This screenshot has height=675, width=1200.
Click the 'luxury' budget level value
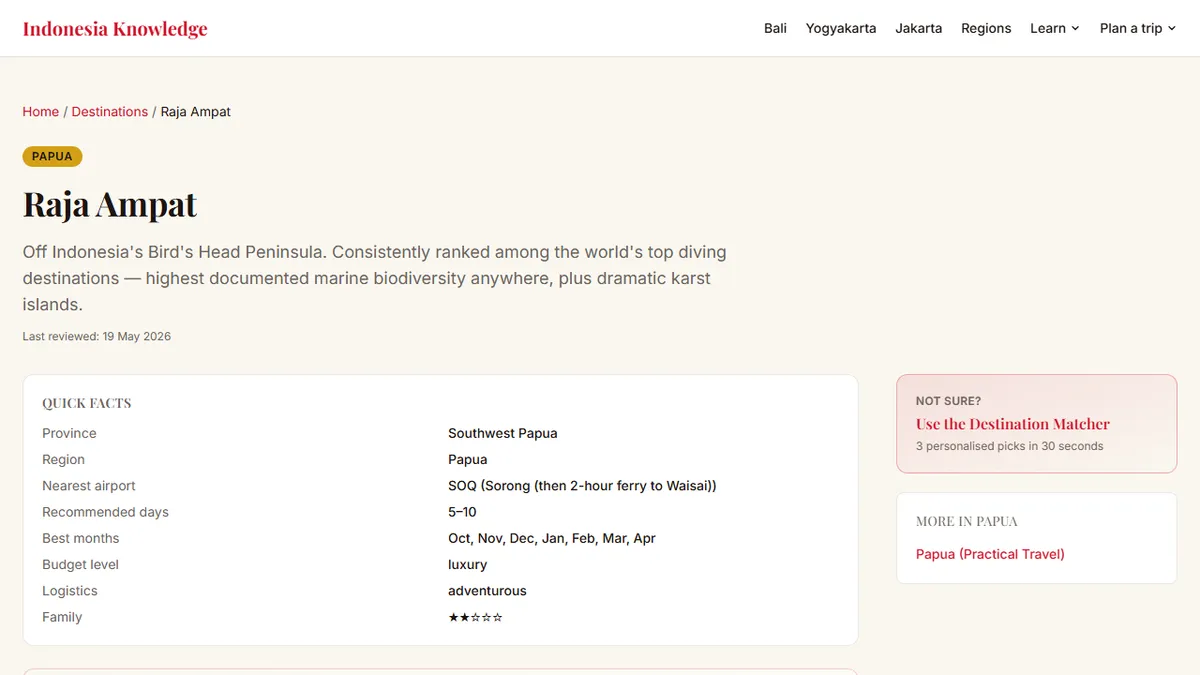[468, 564]
